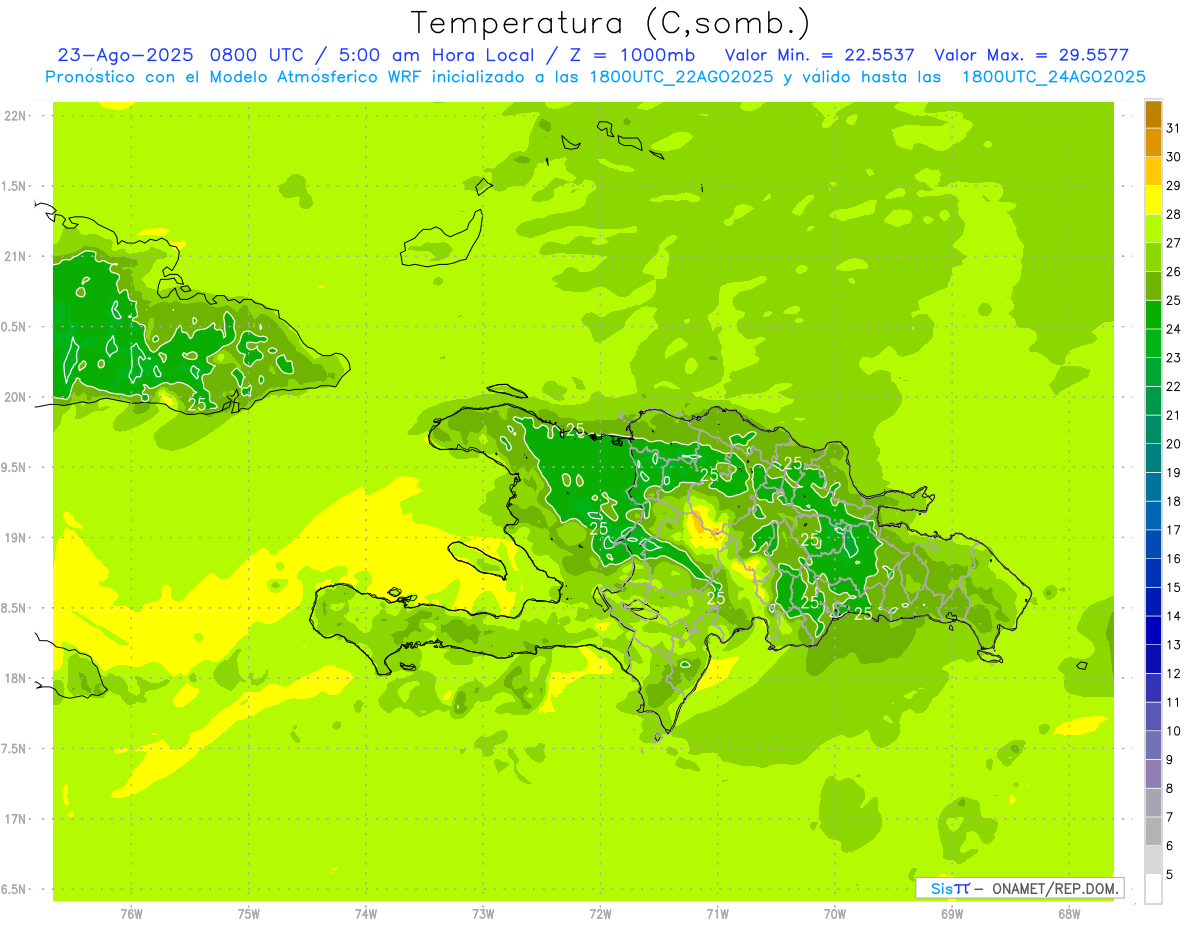Click the color bar label "20"
Viewport: 1200px width, 927px height.
1173,444
